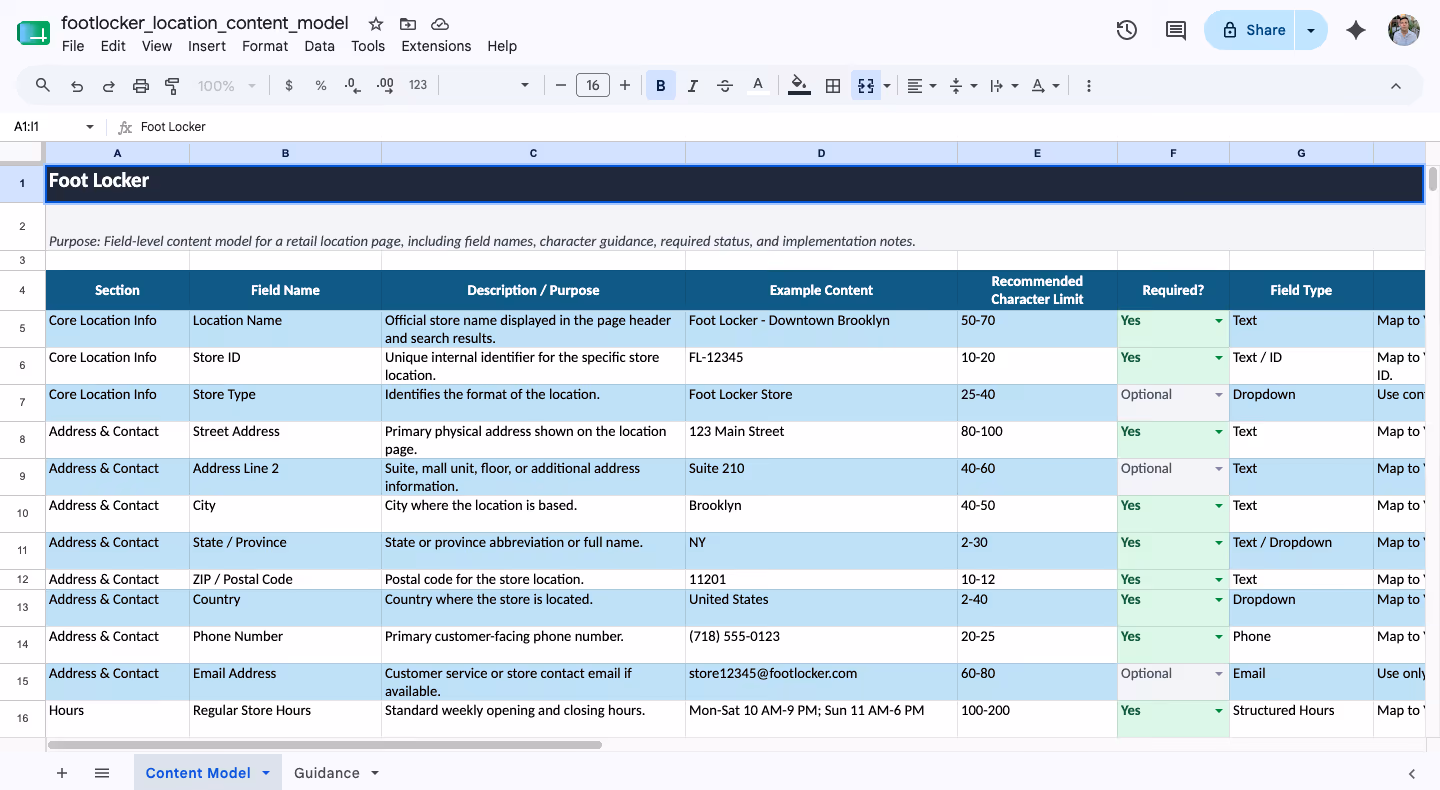Activate the paint format tool
Image resolution: width=1440 pixels, height=790 pixels.
point(172,86)
